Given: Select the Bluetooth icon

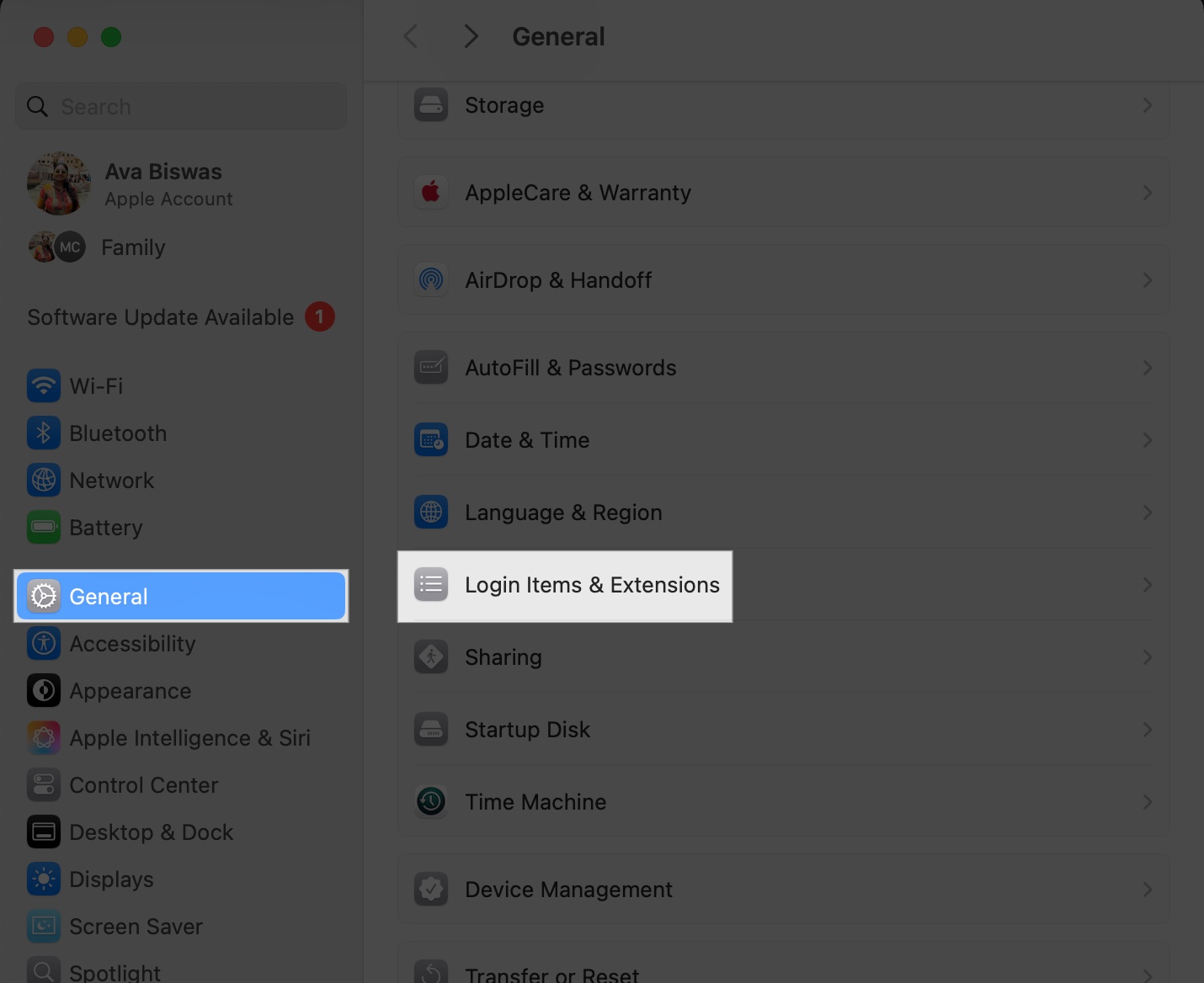Looking at the screenshot, I should click(x=44, y=433).
